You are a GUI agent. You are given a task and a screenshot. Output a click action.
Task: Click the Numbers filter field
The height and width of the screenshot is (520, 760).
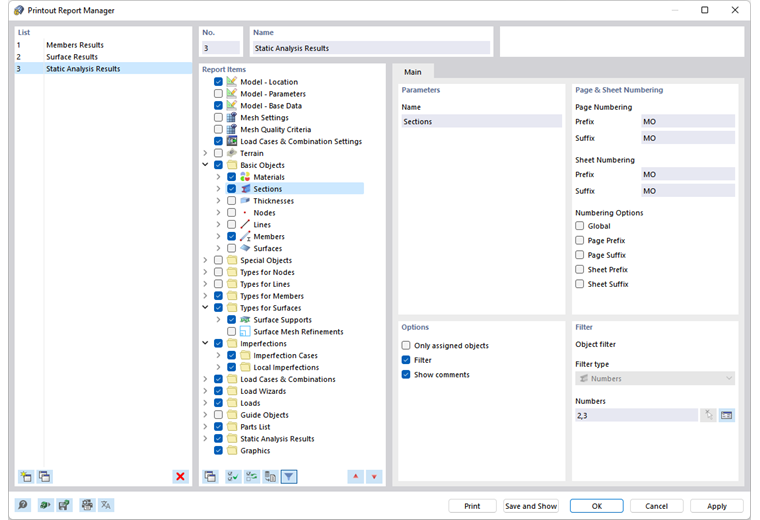(636, 415)
